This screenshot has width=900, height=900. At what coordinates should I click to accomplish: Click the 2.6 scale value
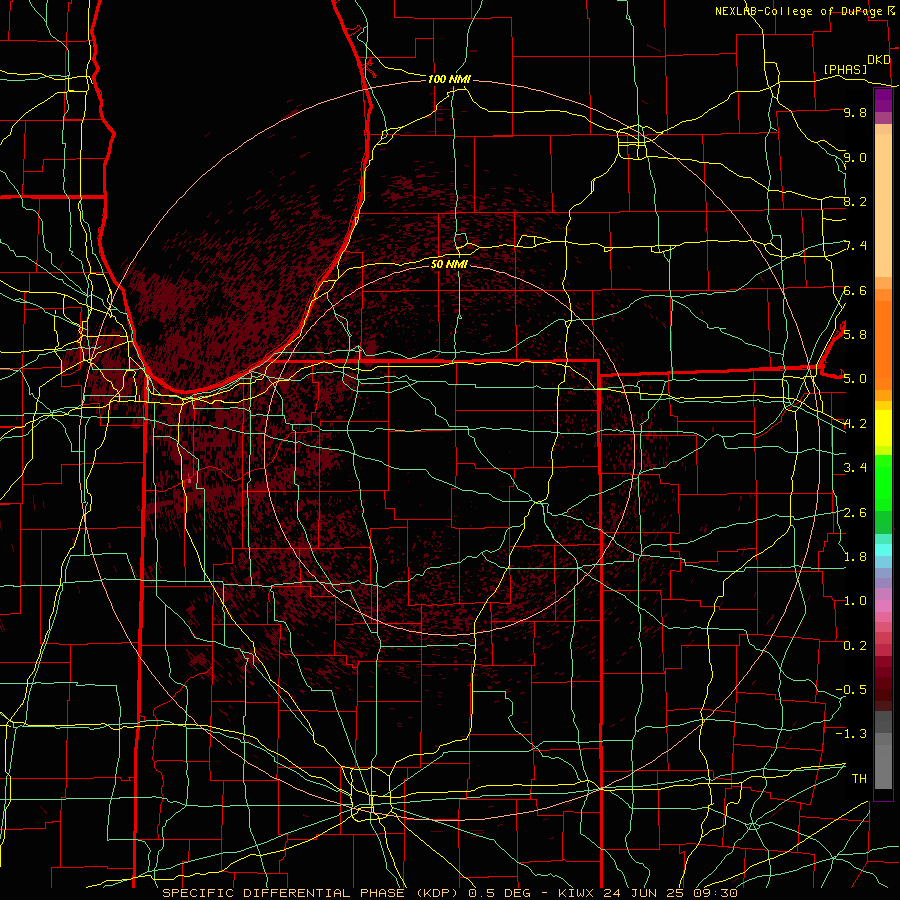click(855, 513)
